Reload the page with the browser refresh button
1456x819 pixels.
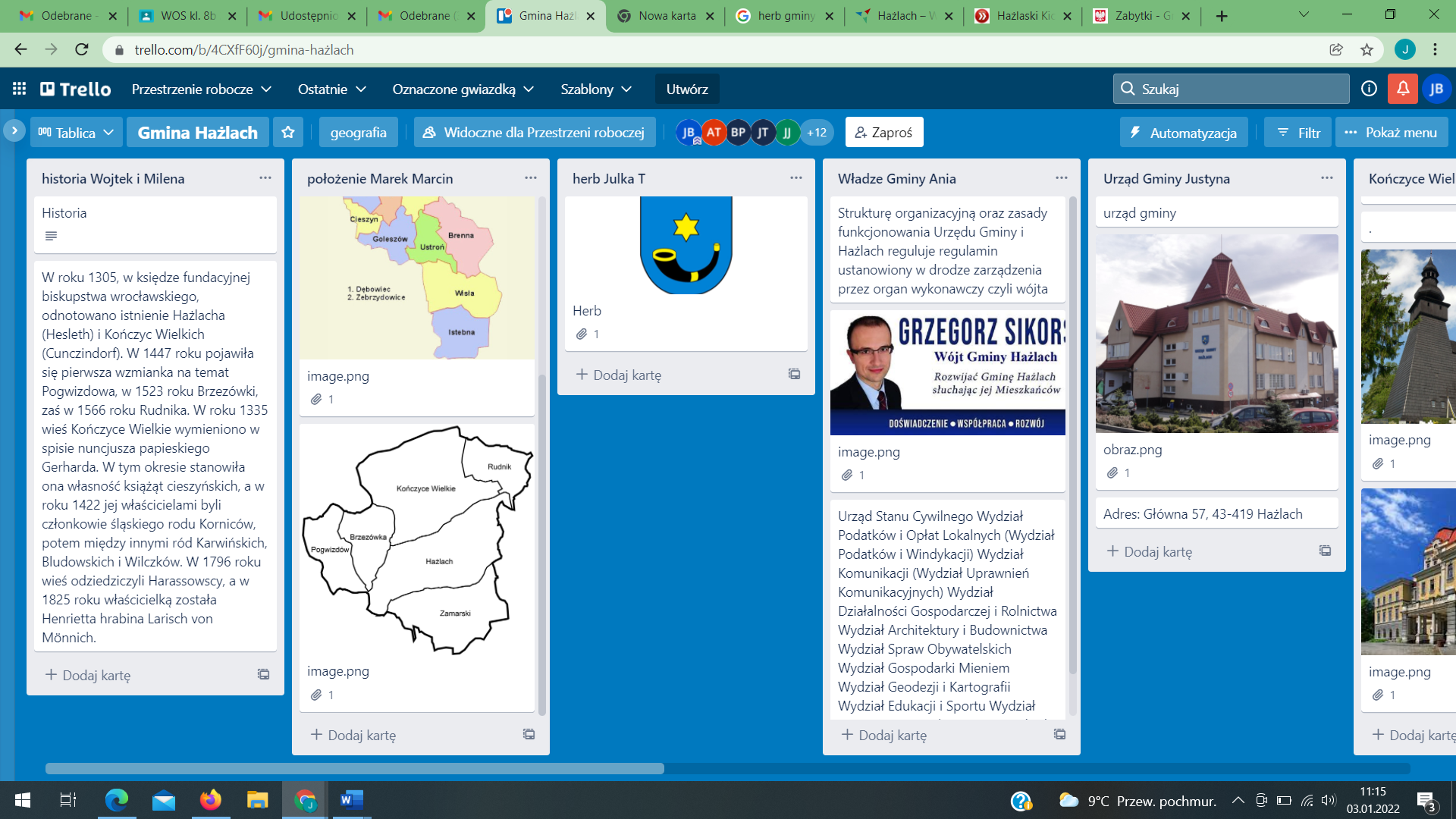82,49
